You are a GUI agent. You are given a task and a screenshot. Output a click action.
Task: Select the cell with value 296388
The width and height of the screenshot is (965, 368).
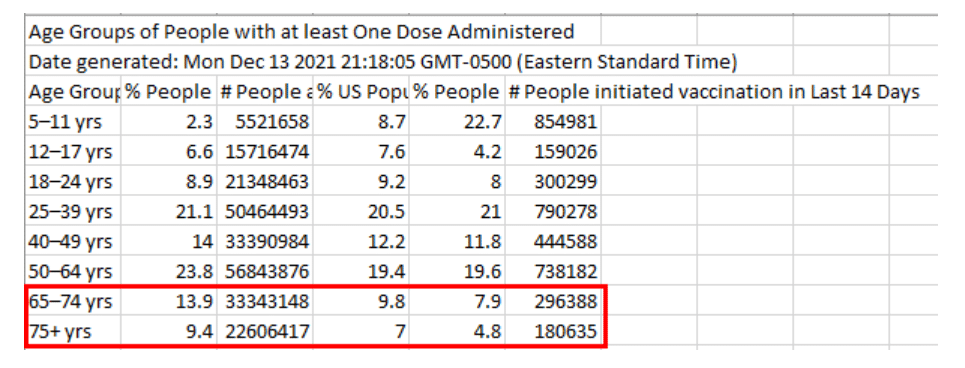pyautogui.click(x=553, y=302)
